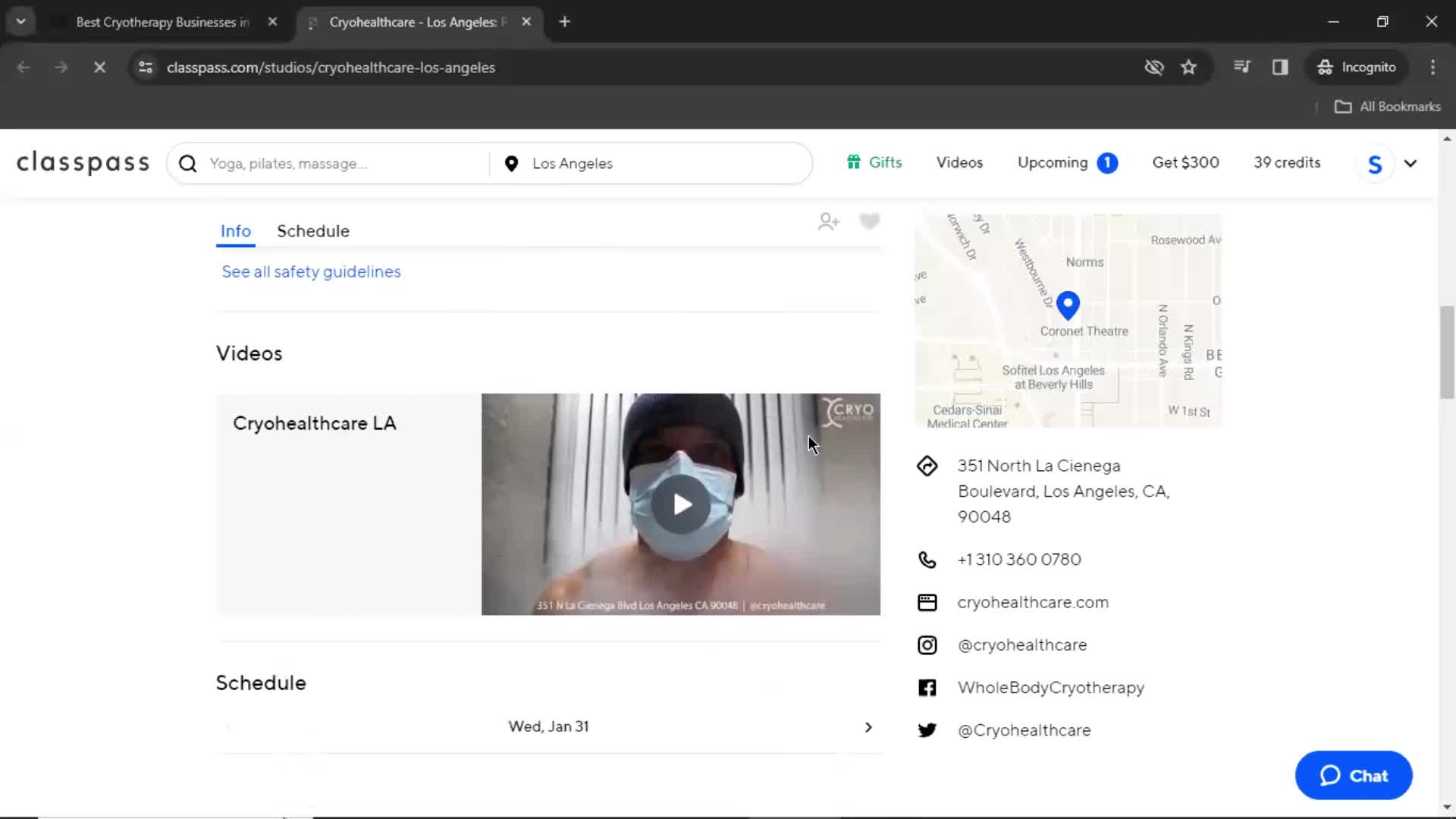This screenshot has width=1456, height=819.
Task: Click the phone icon
Action: tap(927, 560)
